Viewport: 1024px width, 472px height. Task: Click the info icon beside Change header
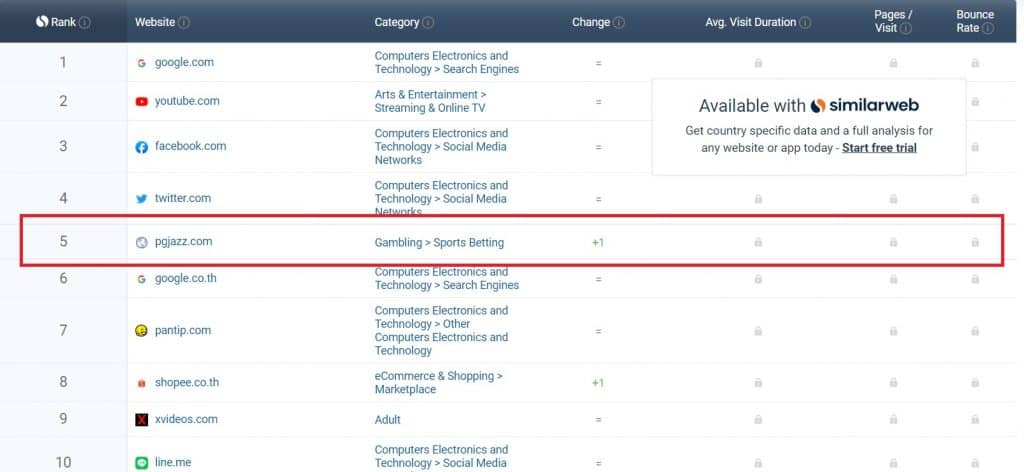click(619, 22)
